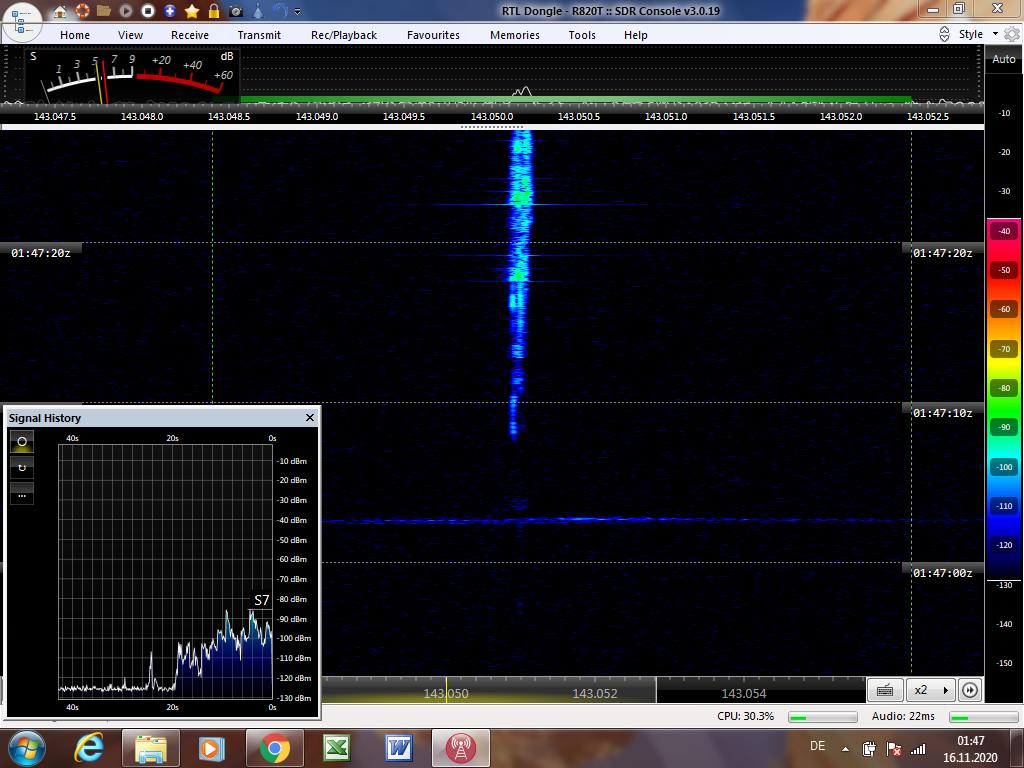Viewport: 1024px width, 768px height.
Task: Click the -100 level on the color scale
Action: (1004, 467)
